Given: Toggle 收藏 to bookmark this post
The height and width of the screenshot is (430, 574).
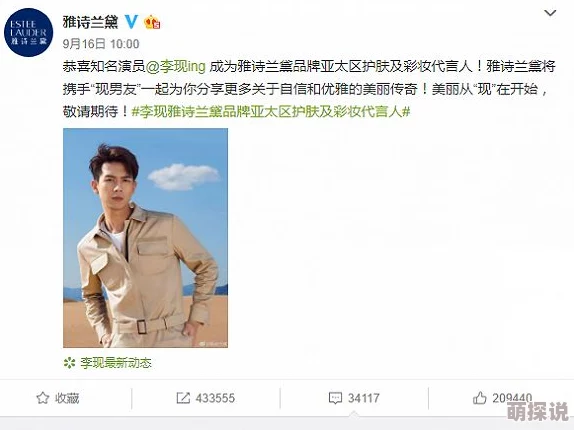Looking at the screenshot, I should click(67, 398).
